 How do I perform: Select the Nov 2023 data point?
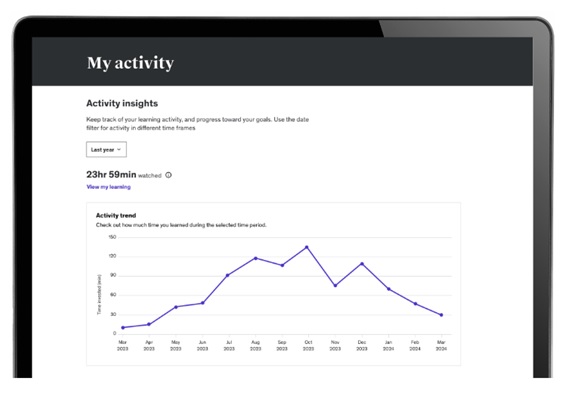(x=335, y=285)
